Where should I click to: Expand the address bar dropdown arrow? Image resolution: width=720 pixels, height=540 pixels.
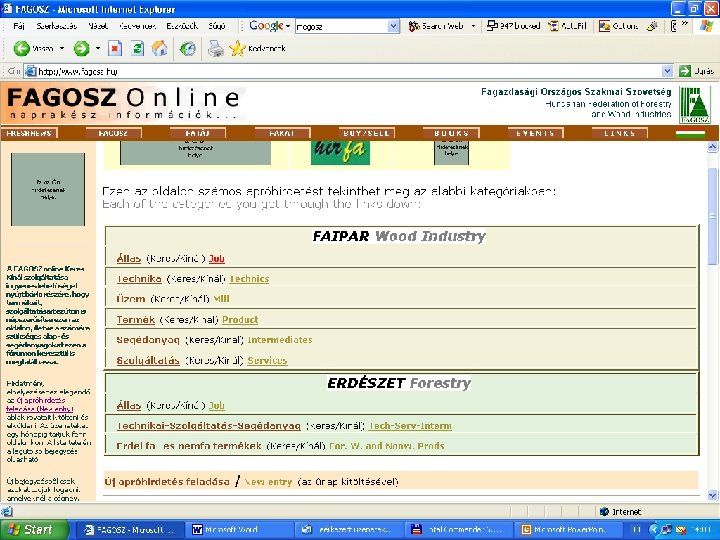point(668,71)
